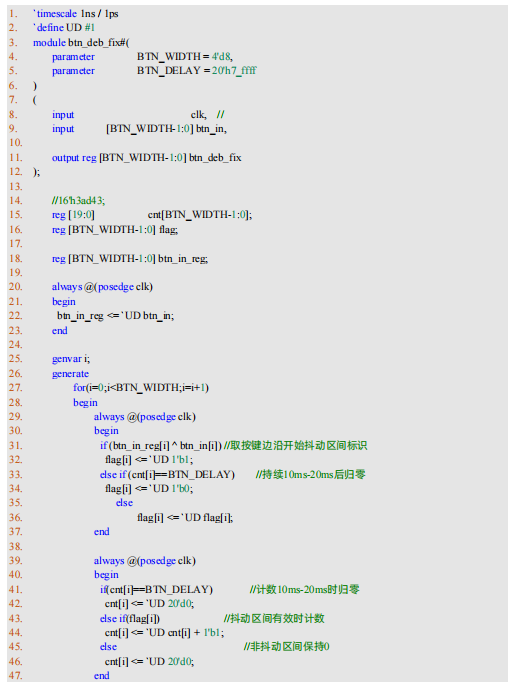512x692 pixels.
Task: Select cnt[i] <= `UD cnt[i] + 1'b1; line
Action: pos(164,633)
